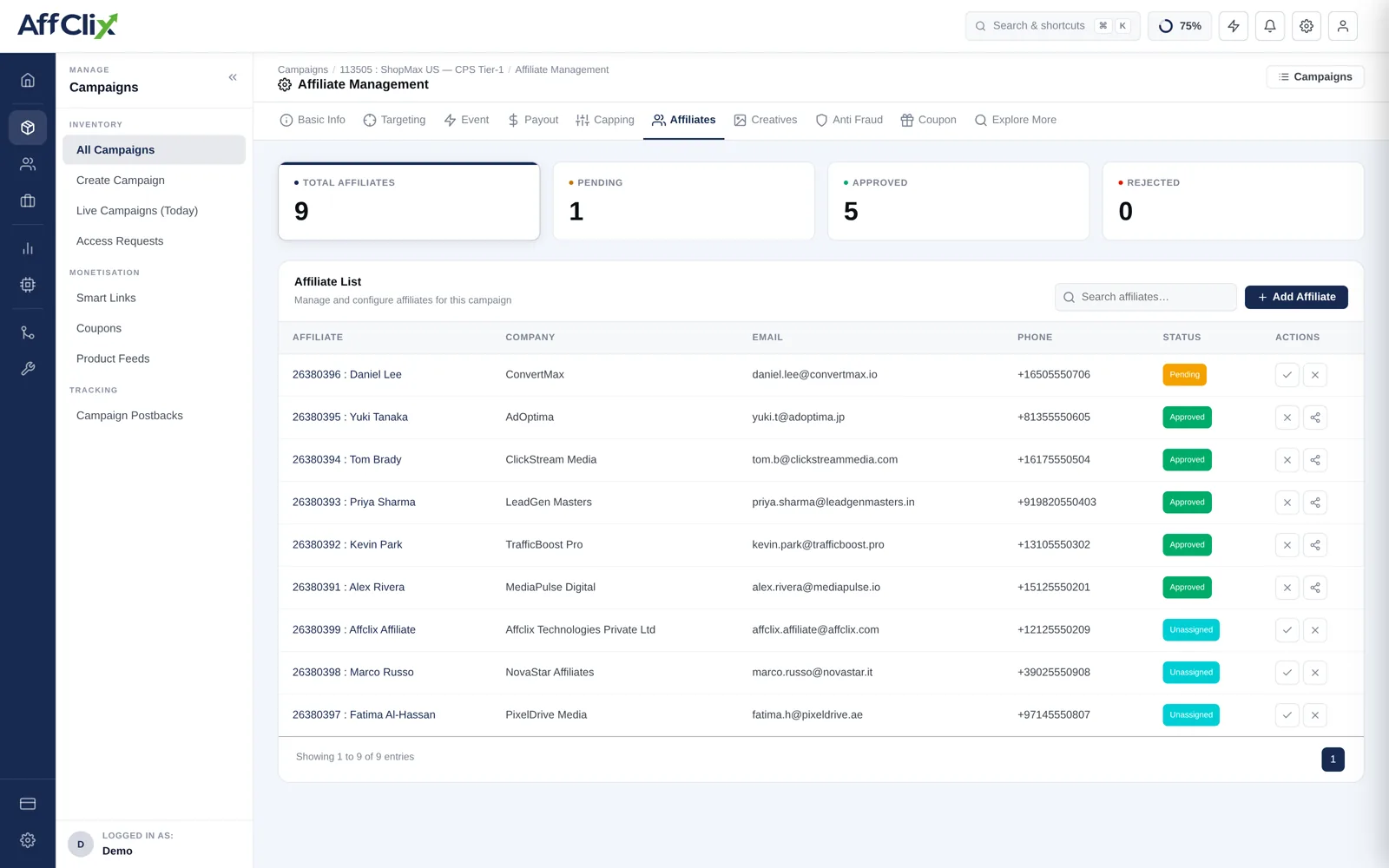Open the users icon in the left rail
The image size is (1389, 868).
(28, 164)
